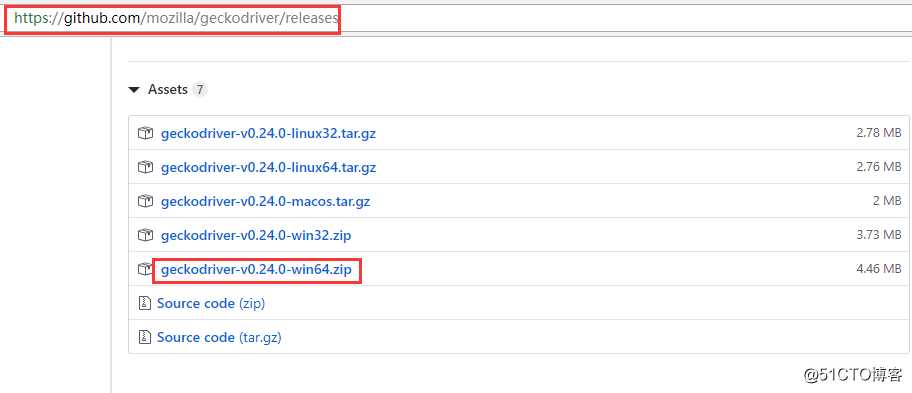Click the 3.73 MB size text
Image resolution: width=912 pixels, height=393 pixels.
click(x=878, y=235)
